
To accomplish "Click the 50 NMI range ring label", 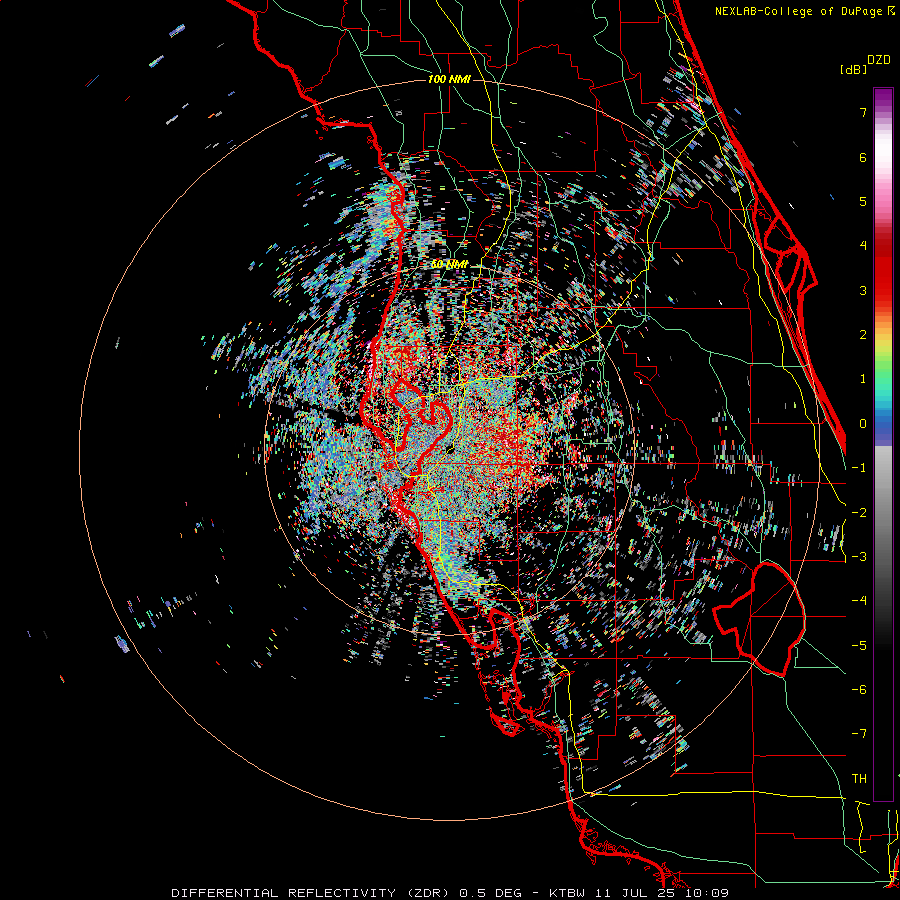I will pyautogui.click(x=449, y=264).
